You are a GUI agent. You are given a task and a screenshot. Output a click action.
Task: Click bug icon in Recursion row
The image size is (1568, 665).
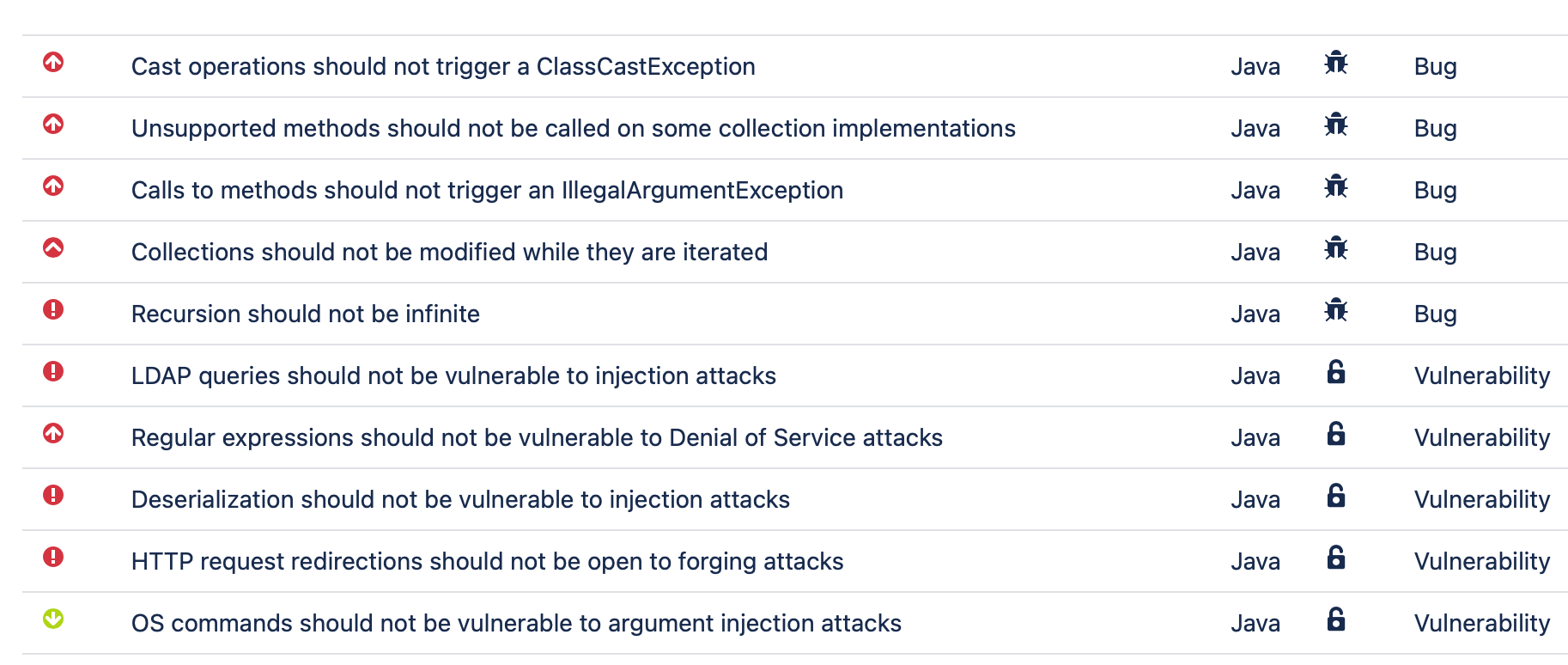(x=1336, y=310)
